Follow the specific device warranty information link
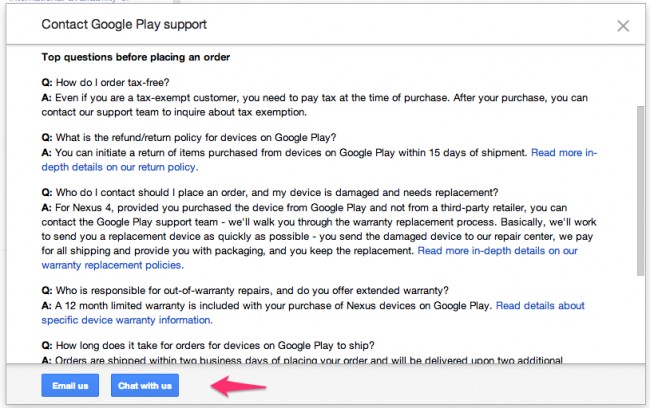Viewport: 650px width, 408px height. click(x=127, y=320)
